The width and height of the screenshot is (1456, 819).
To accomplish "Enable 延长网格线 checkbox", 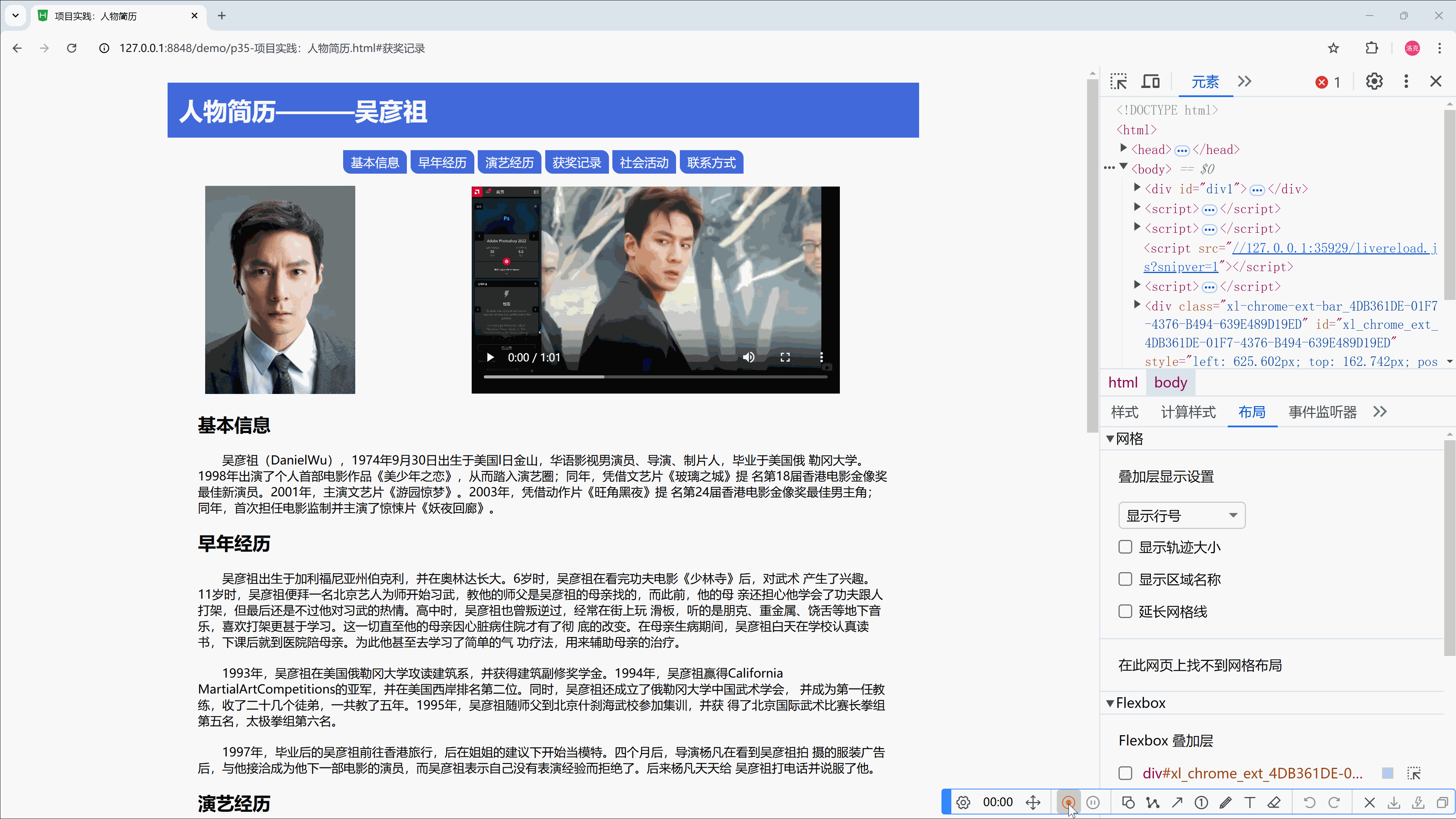I will click(x=1125, y=611).
